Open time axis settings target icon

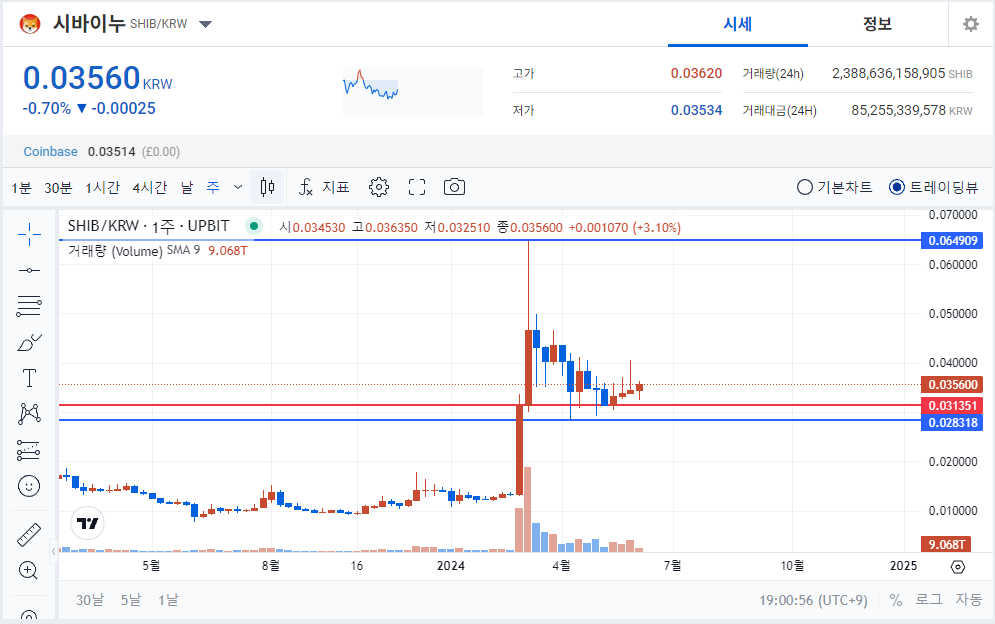point(958,567)
